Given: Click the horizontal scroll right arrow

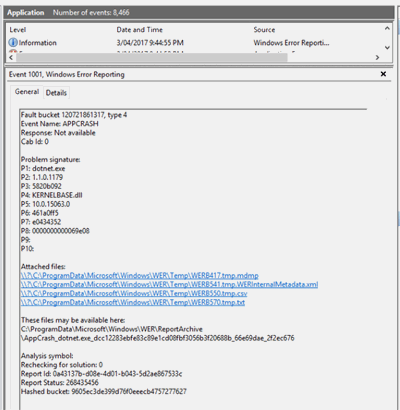Looking at the screenshot, I should click(x=377, y=58).
